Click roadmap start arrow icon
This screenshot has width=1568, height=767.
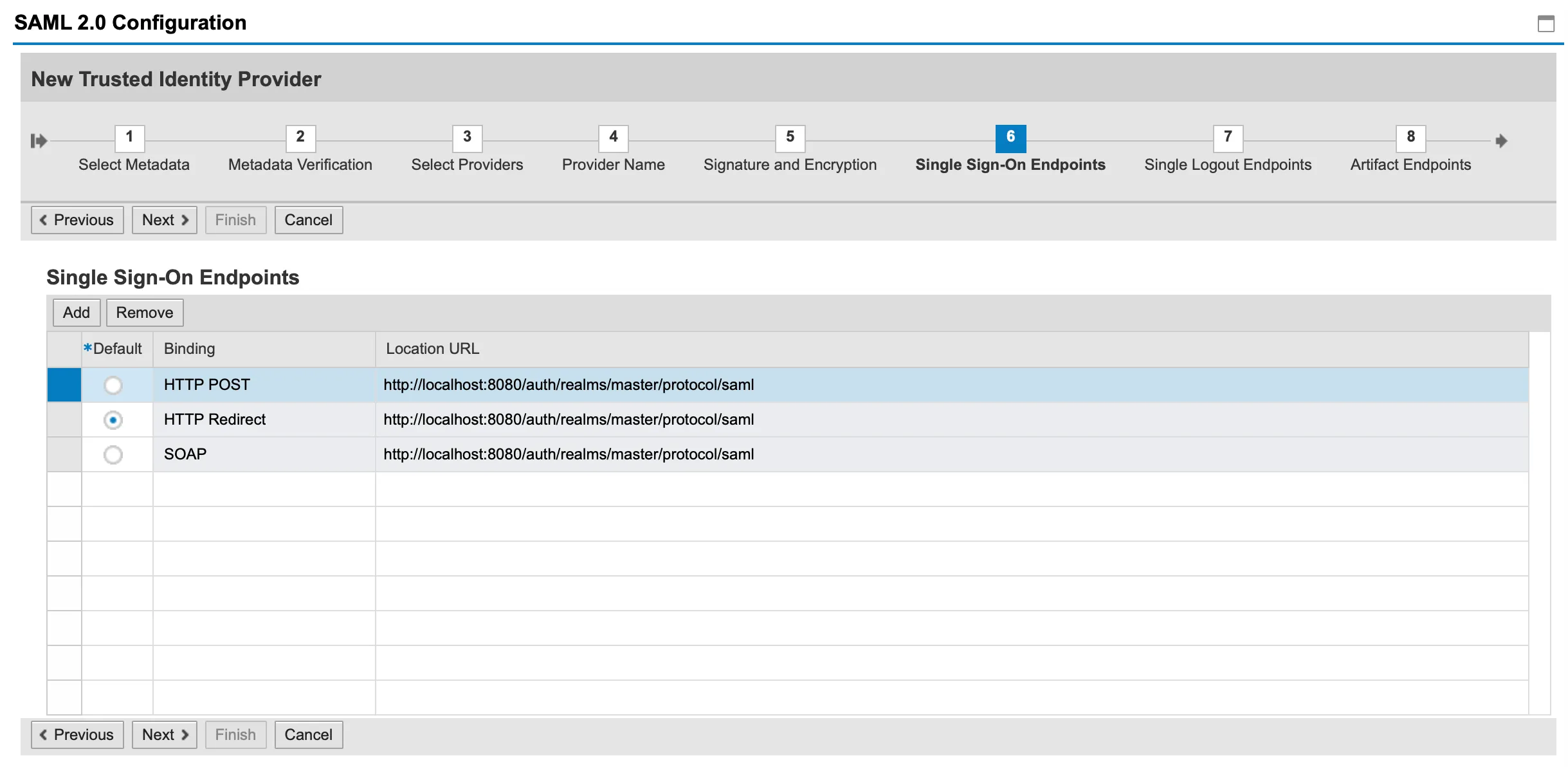coord(39,140)
